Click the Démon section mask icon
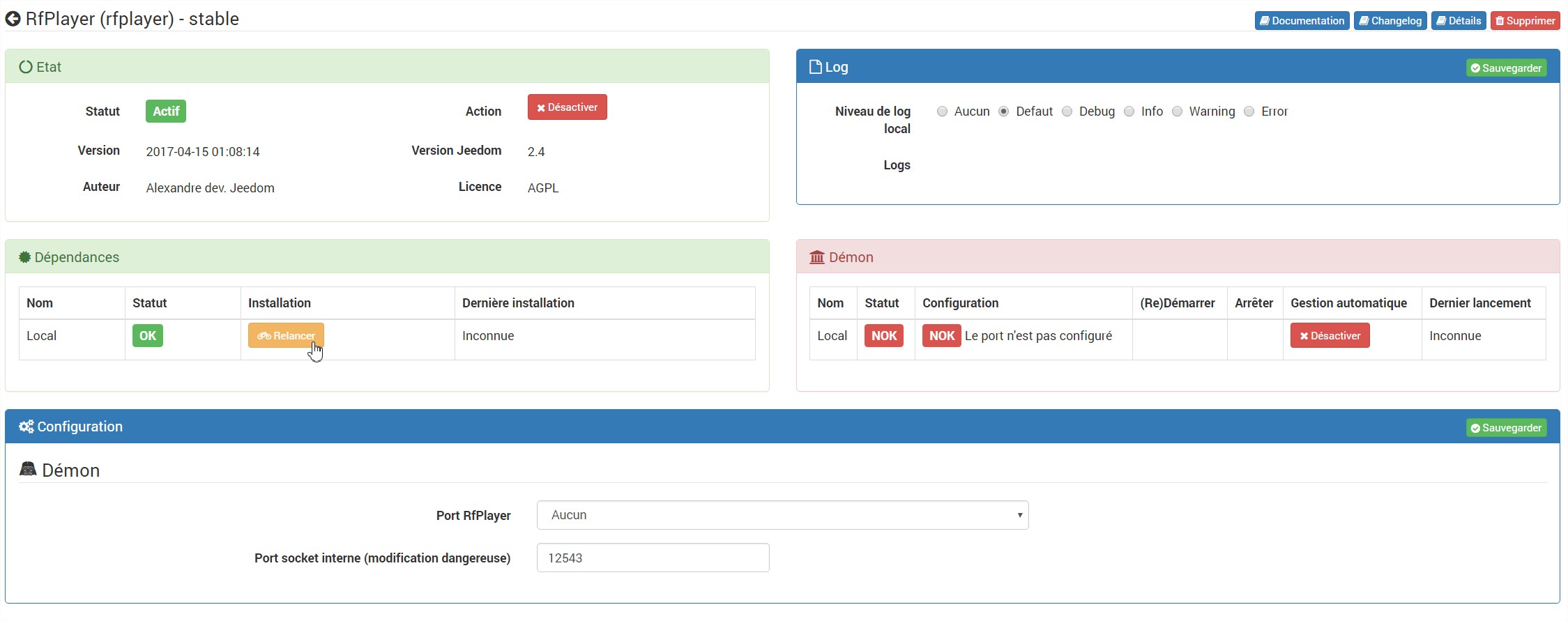Screen dimensions: 1568x621 tap(28, 468)
